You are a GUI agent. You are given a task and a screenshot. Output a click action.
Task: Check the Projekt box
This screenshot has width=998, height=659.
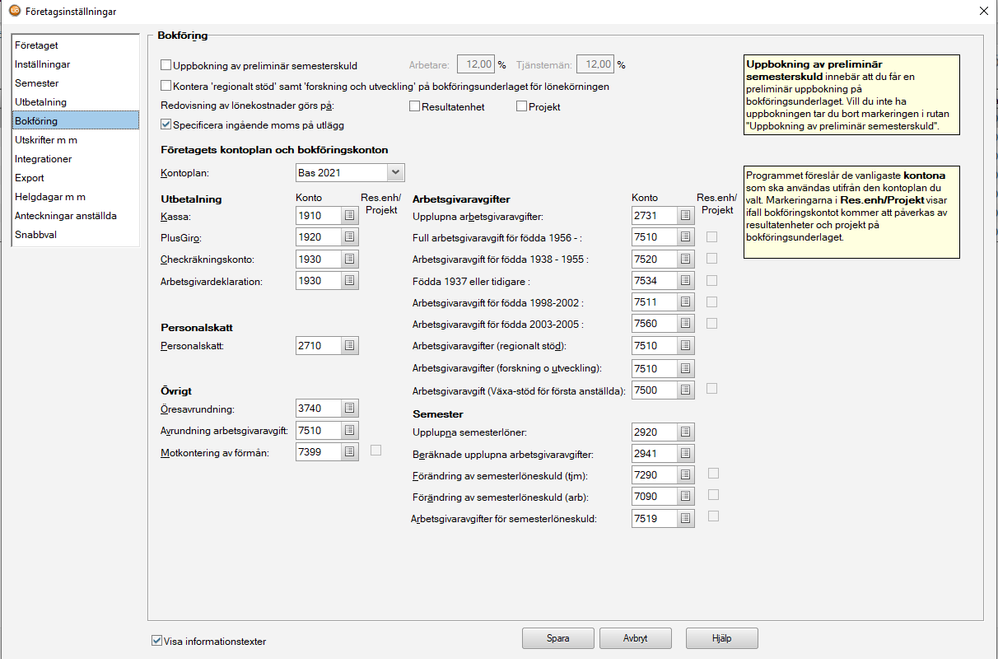pyautogui.click(x=521, y=106)
